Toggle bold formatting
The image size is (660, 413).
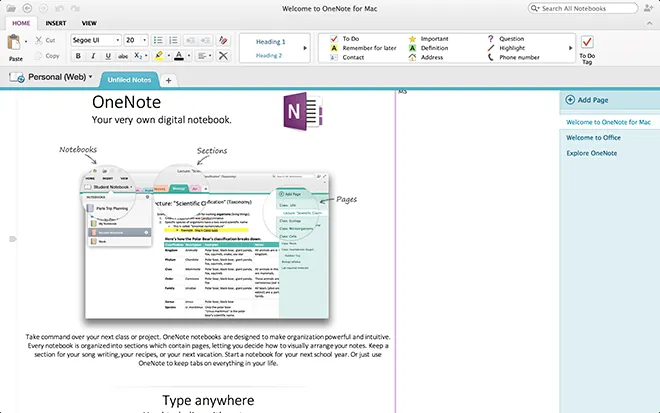coord(78,56)
